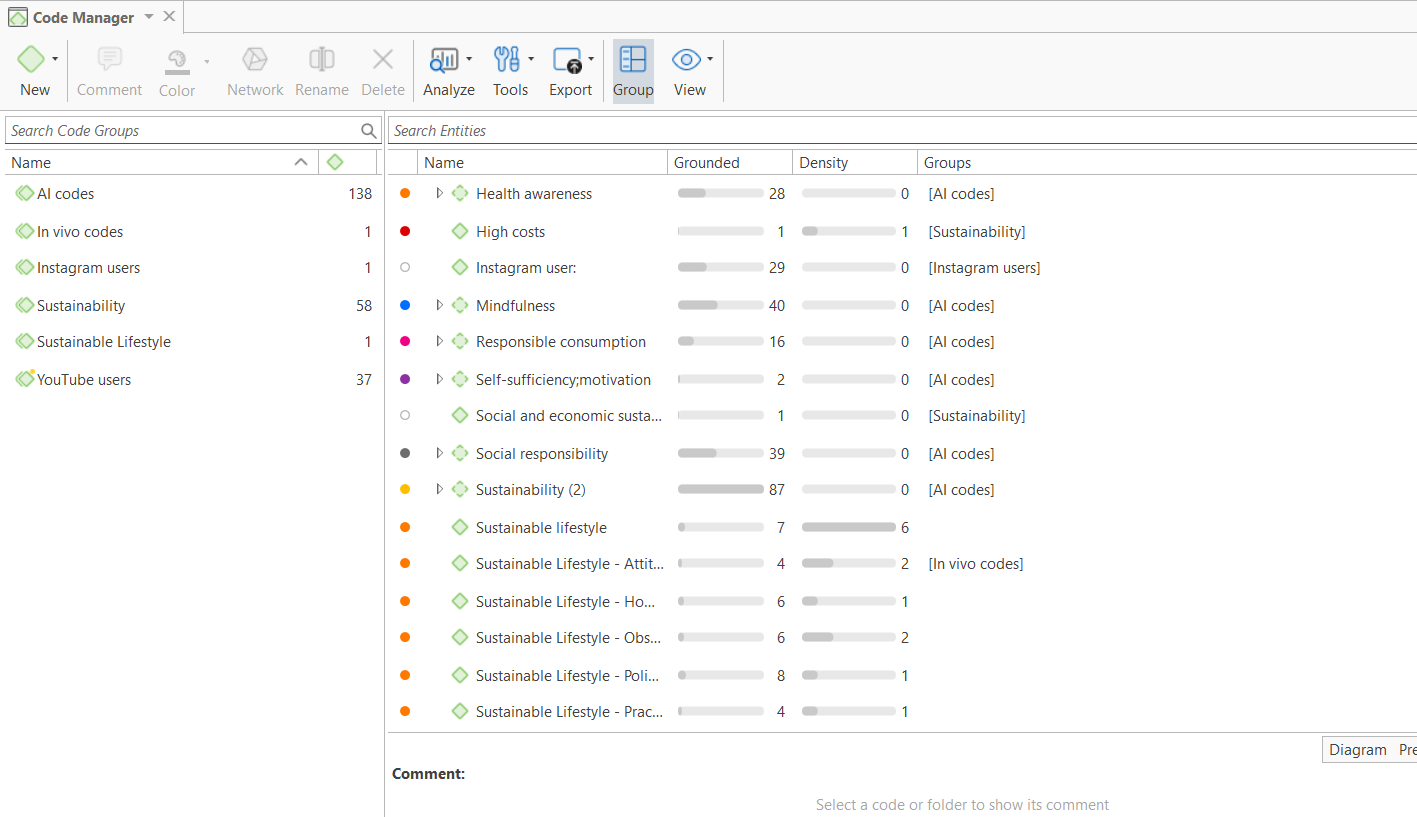Viewport: 1417px width, 817px height.
Task: Open the View eye icon
Action: click(685, 60)
